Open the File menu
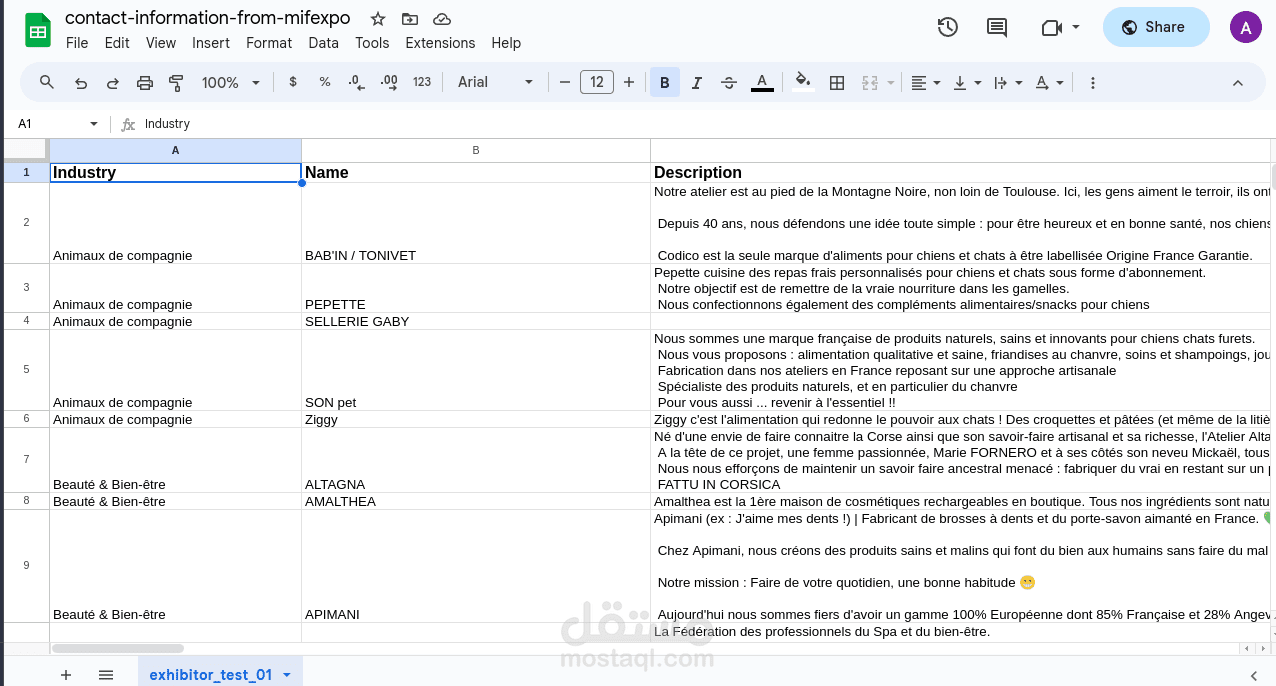The image size is (1276, 686). pos(77,43)
